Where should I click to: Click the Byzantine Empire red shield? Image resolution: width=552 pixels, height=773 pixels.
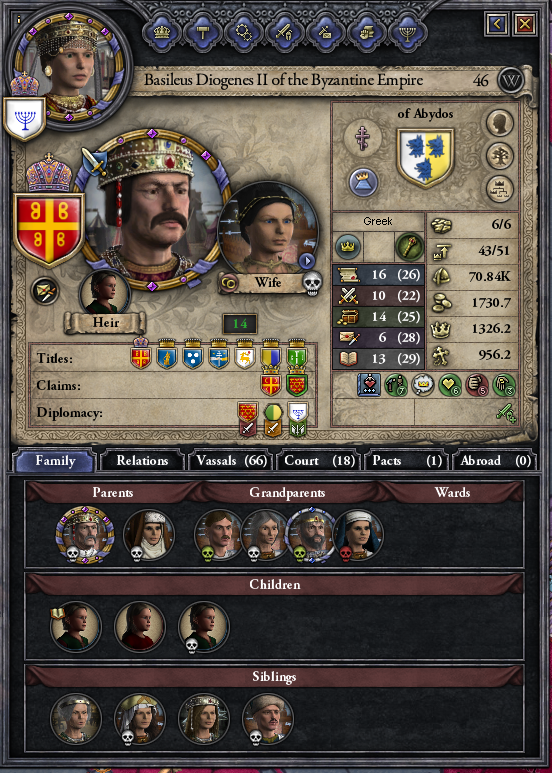click(x=48, y=229)
